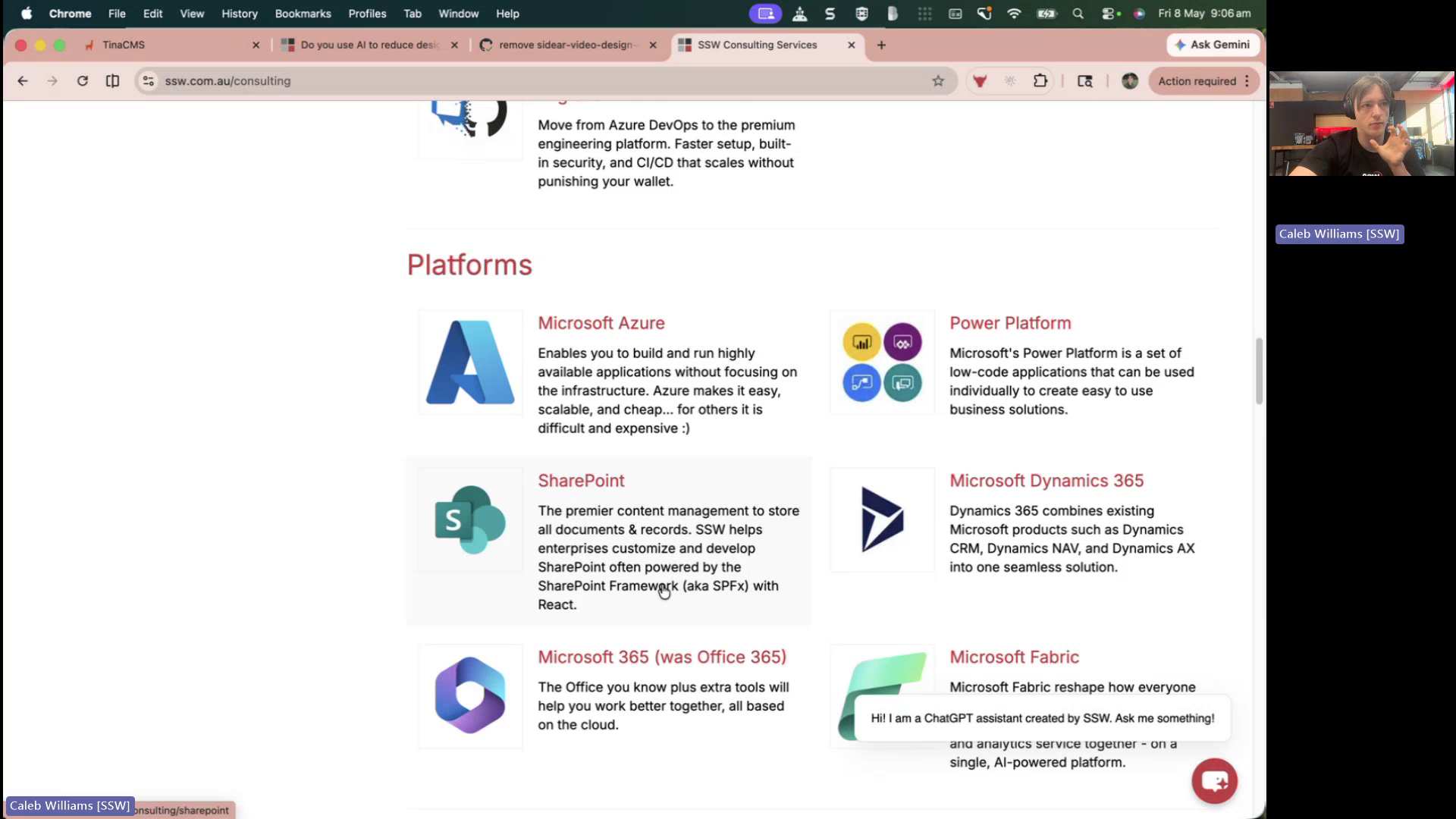Click the Ask Gemini button

click(x=1213, y=45)
